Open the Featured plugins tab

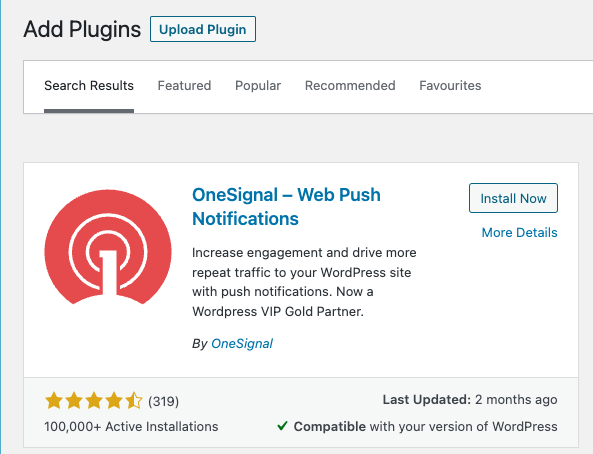pos(184,86)
